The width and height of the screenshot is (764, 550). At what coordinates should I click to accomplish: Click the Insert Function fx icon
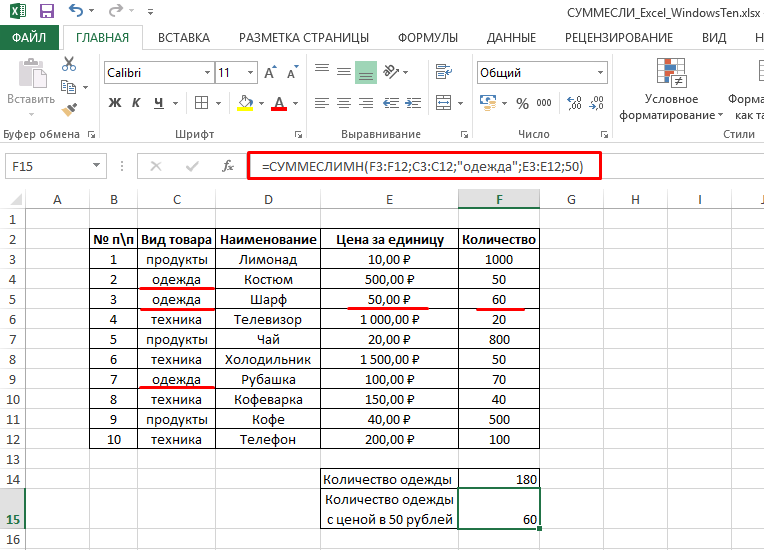pos(228,166)
